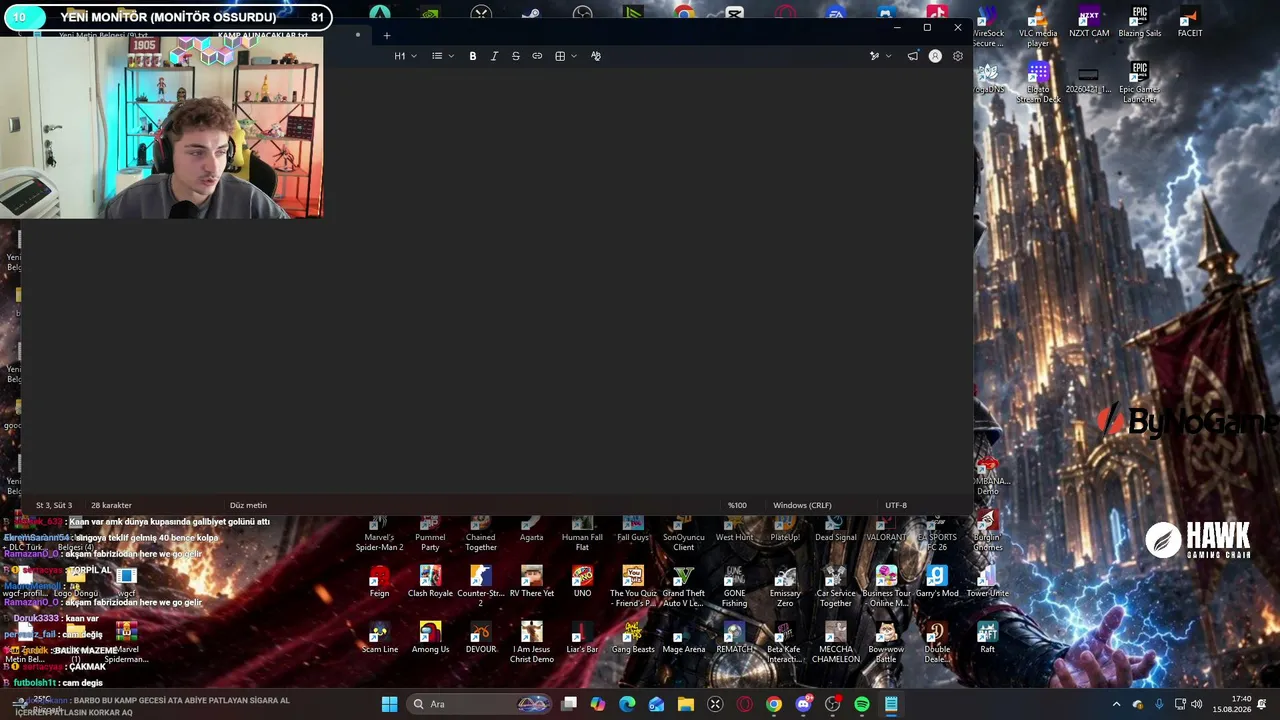Select the Counter-Strike 2 desktop shortcut
Image resolution: width=1280 pixels, height=720 pixels.
(x=481, y=587)
